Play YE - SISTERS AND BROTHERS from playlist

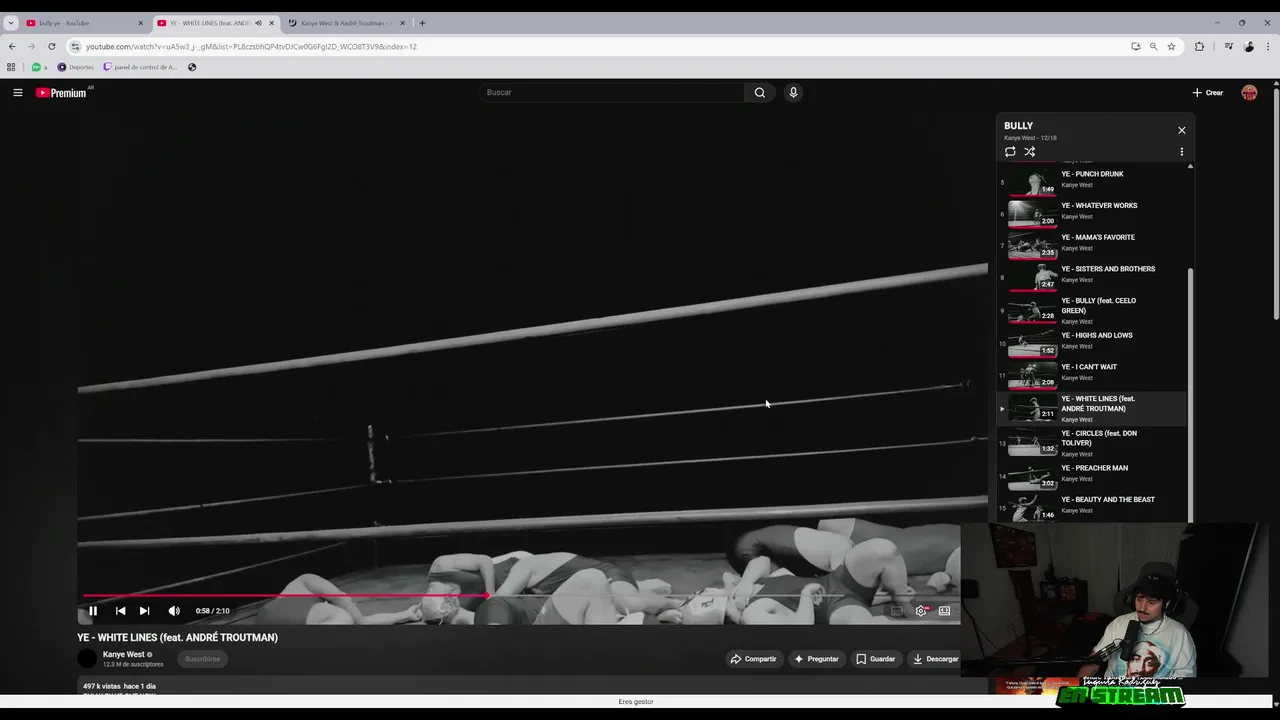(x=1092, y=275)
